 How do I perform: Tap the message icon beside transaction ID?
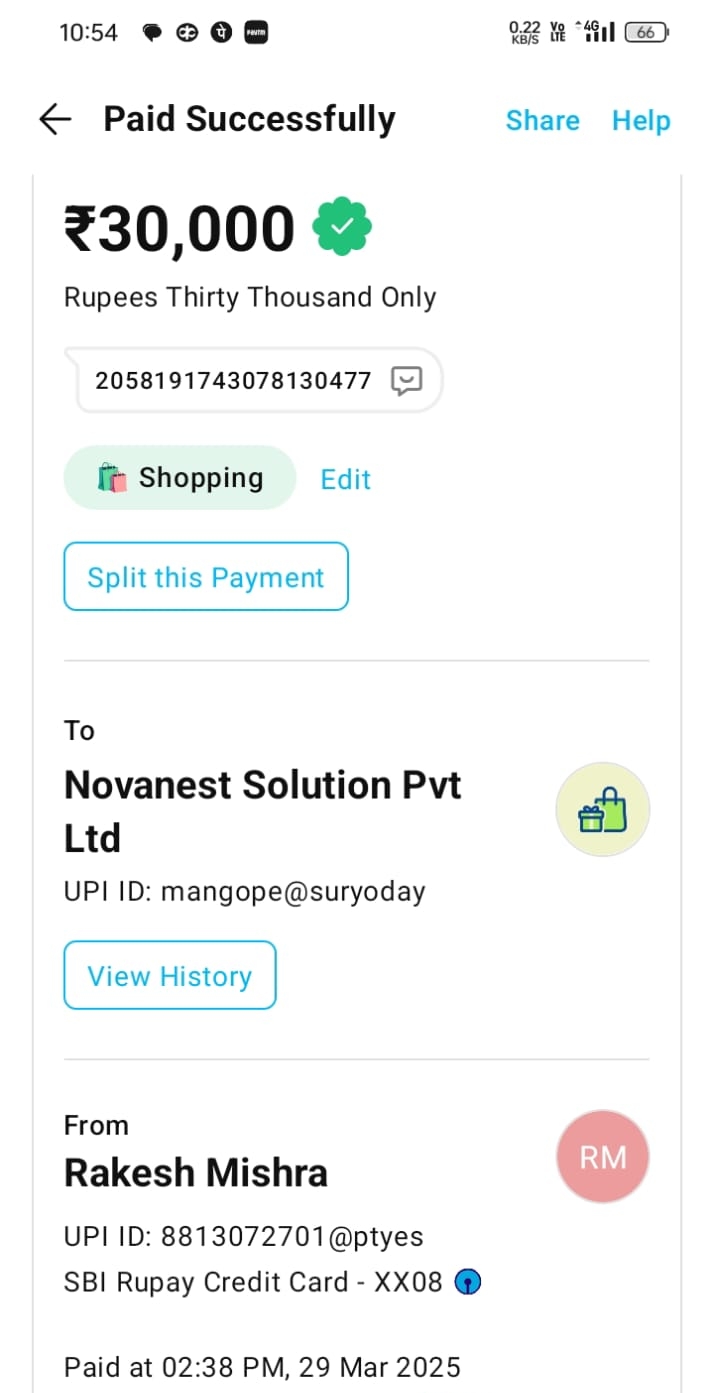pyautogui.click(x=406, y=380)
